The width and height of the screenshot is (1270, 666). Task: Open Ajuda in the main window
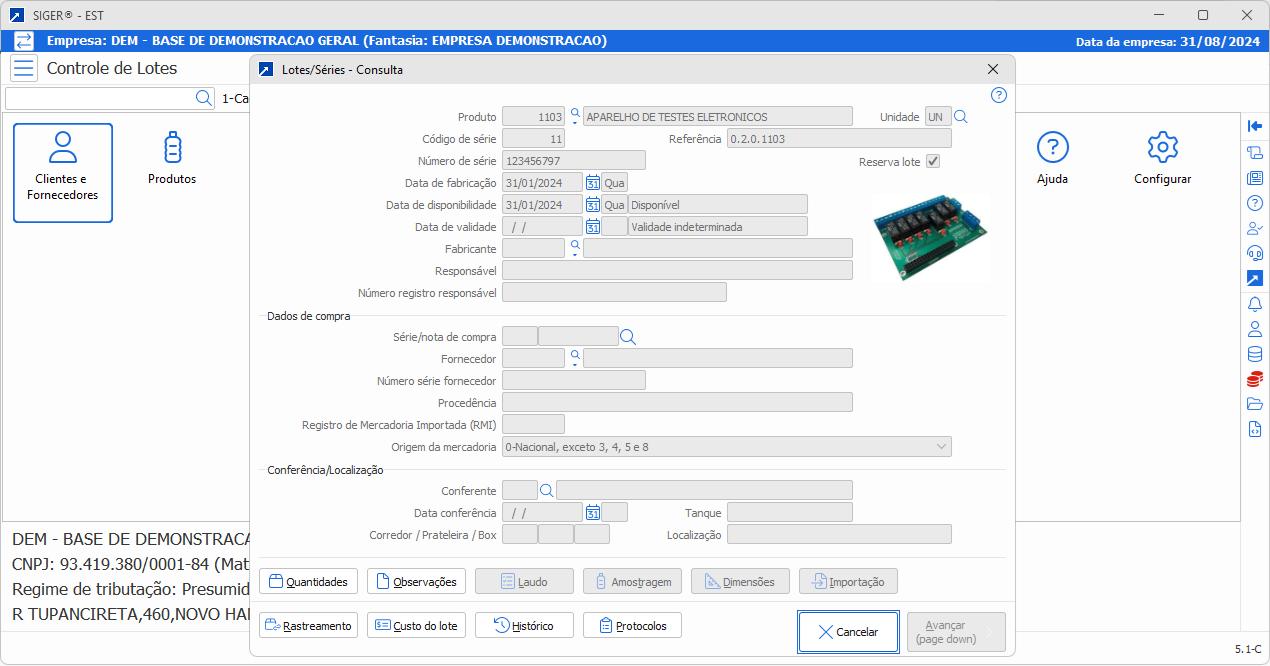tap(1052, 160)
